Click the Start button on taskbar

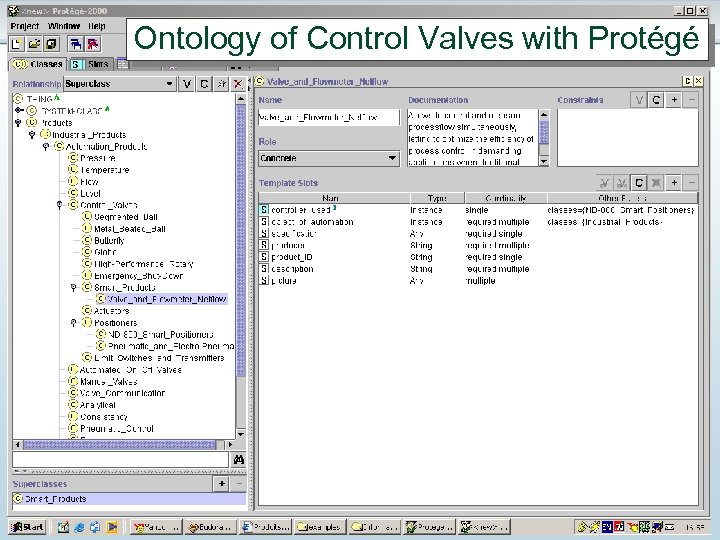pos(28,527)
